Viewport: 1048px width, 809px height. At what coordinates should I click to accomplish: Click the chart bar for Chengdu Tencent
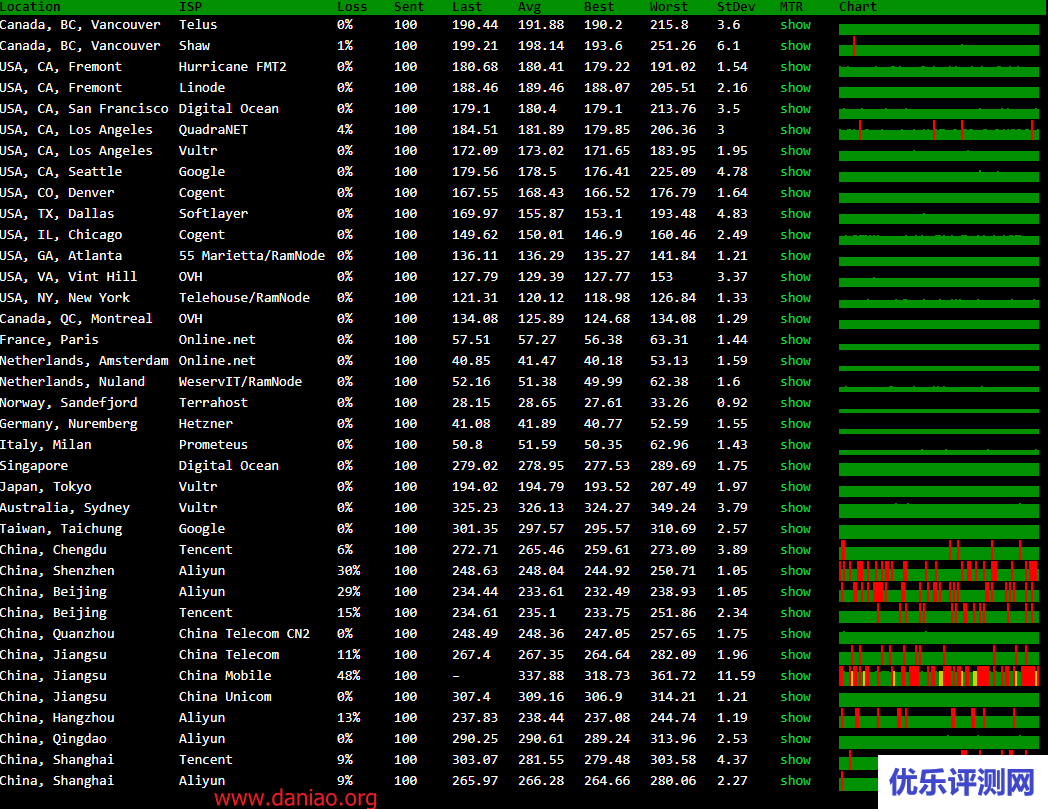click(939, 550)
